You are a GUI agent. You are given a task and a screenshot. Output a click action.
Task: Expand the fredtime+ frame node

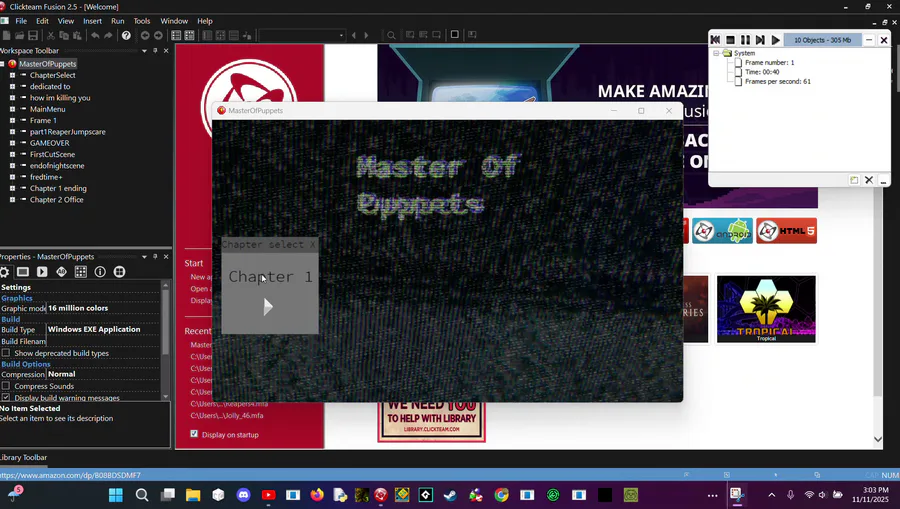pyautogui.click(x=12, y=177)
